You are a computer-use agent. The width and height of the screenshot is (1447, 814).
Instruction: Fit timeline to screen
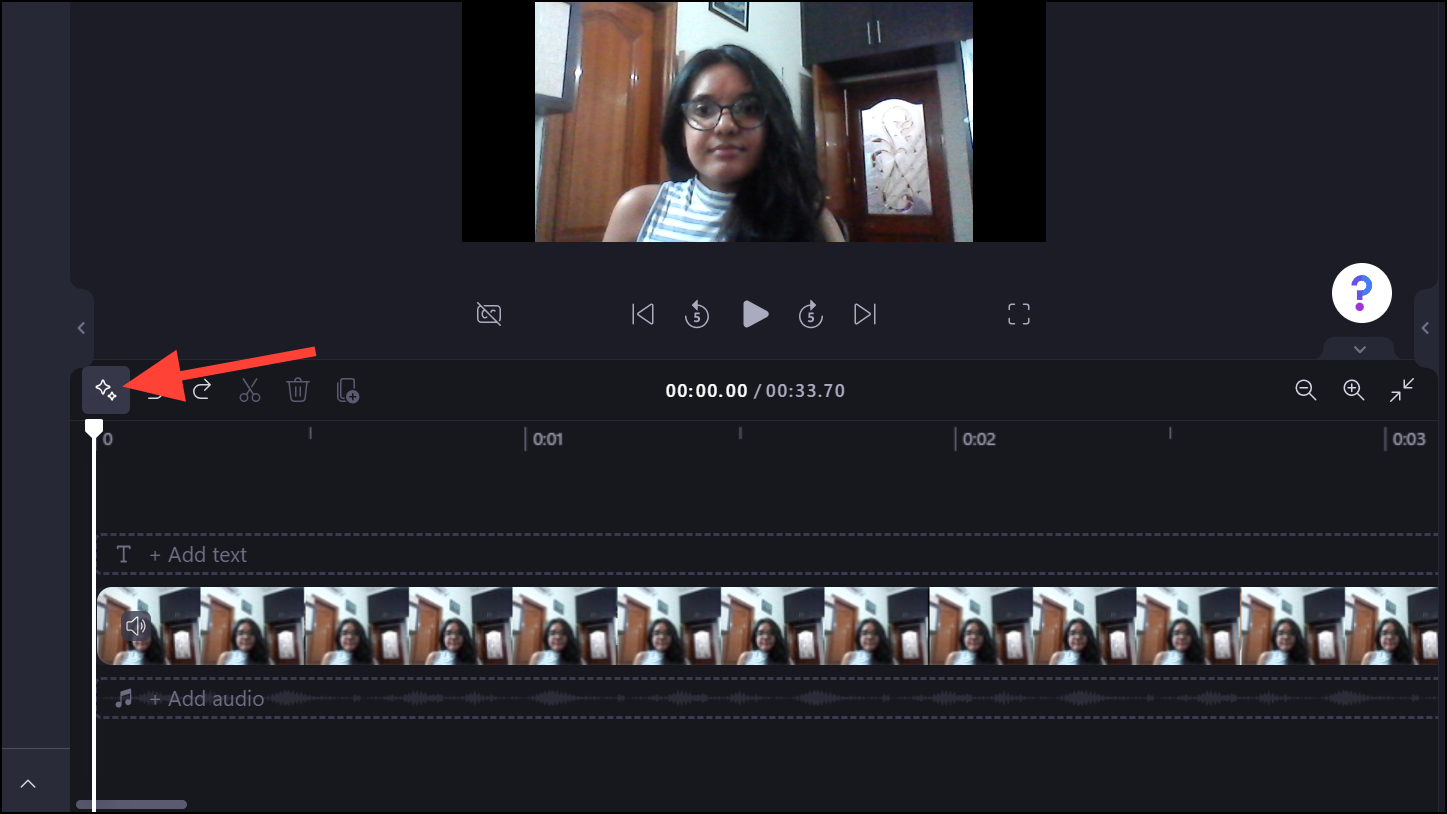tap(1402, 390)
